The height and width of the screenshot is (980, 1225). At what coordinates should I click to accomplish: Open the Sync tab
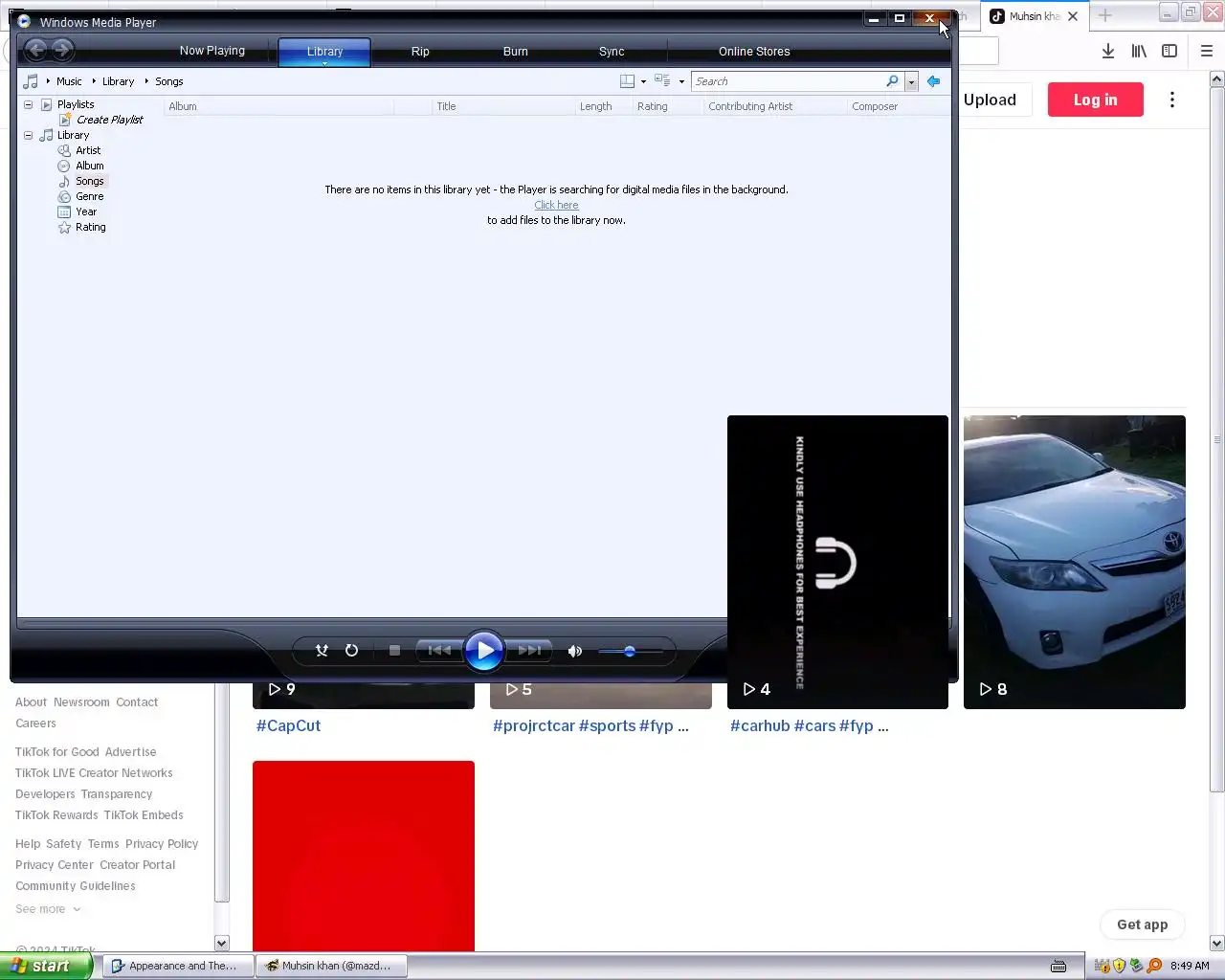tap(612, 52)
